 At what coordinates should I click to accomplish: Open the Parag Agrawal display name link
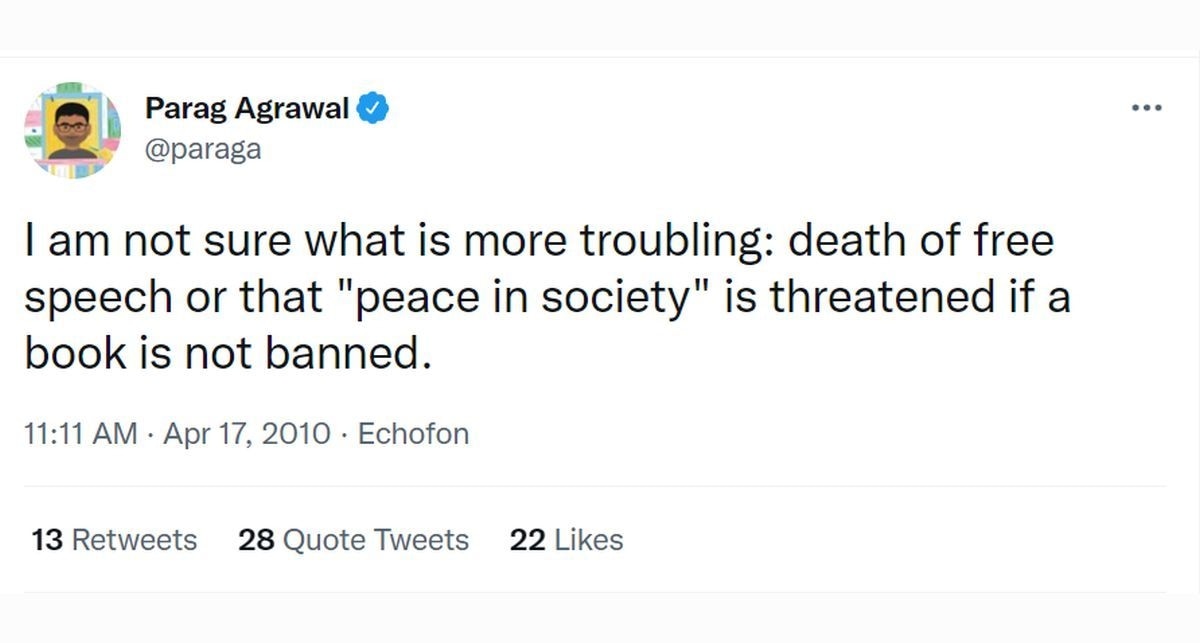[247, 108]
